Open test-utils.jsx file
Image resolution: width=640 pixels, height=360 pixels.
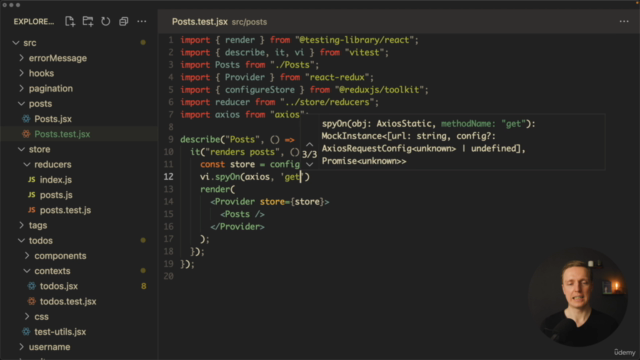pyautogui.click(x=60, y=332)
